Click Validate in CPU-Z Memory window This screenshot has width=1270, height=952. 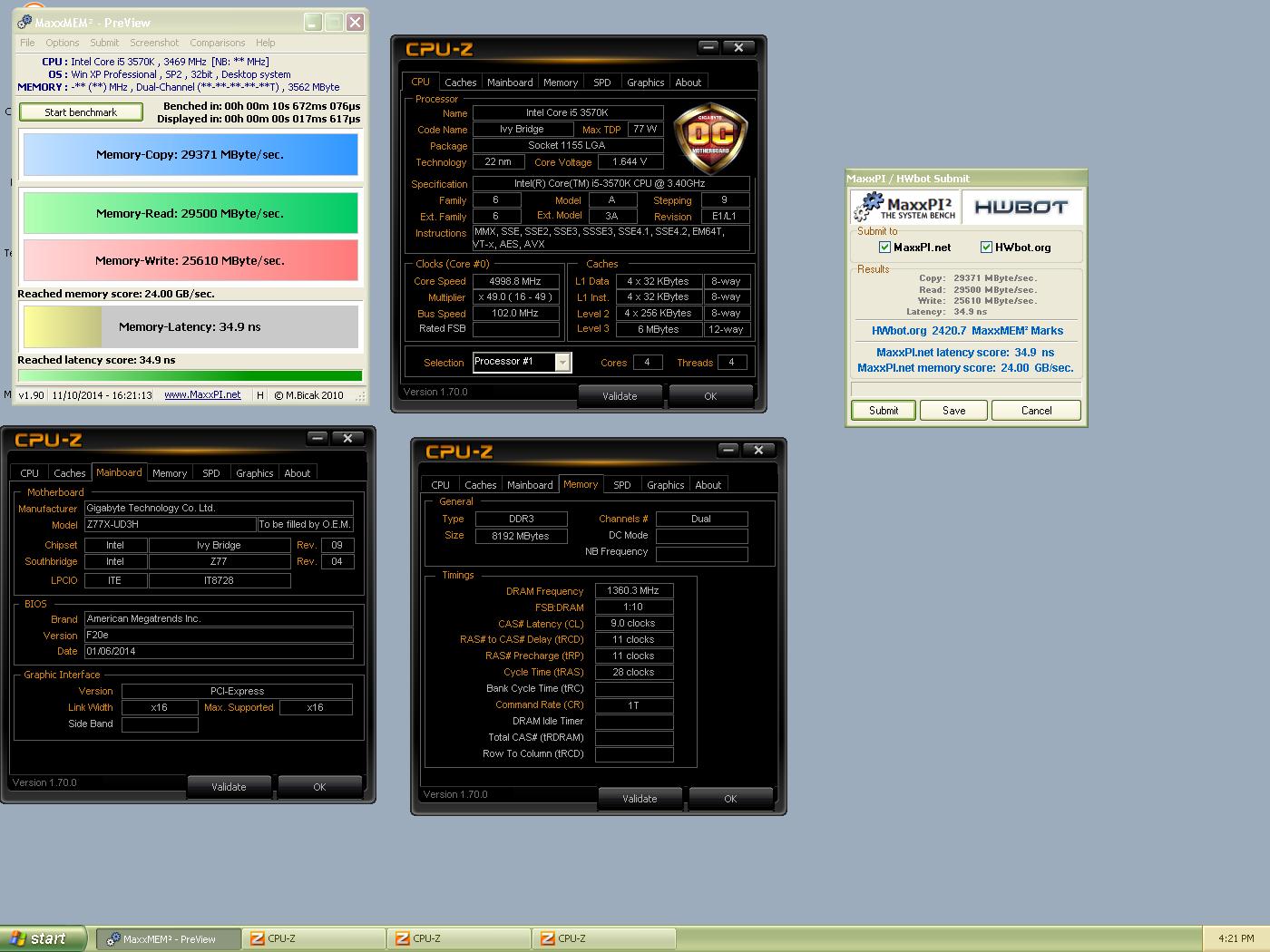[x=640, y=799]
